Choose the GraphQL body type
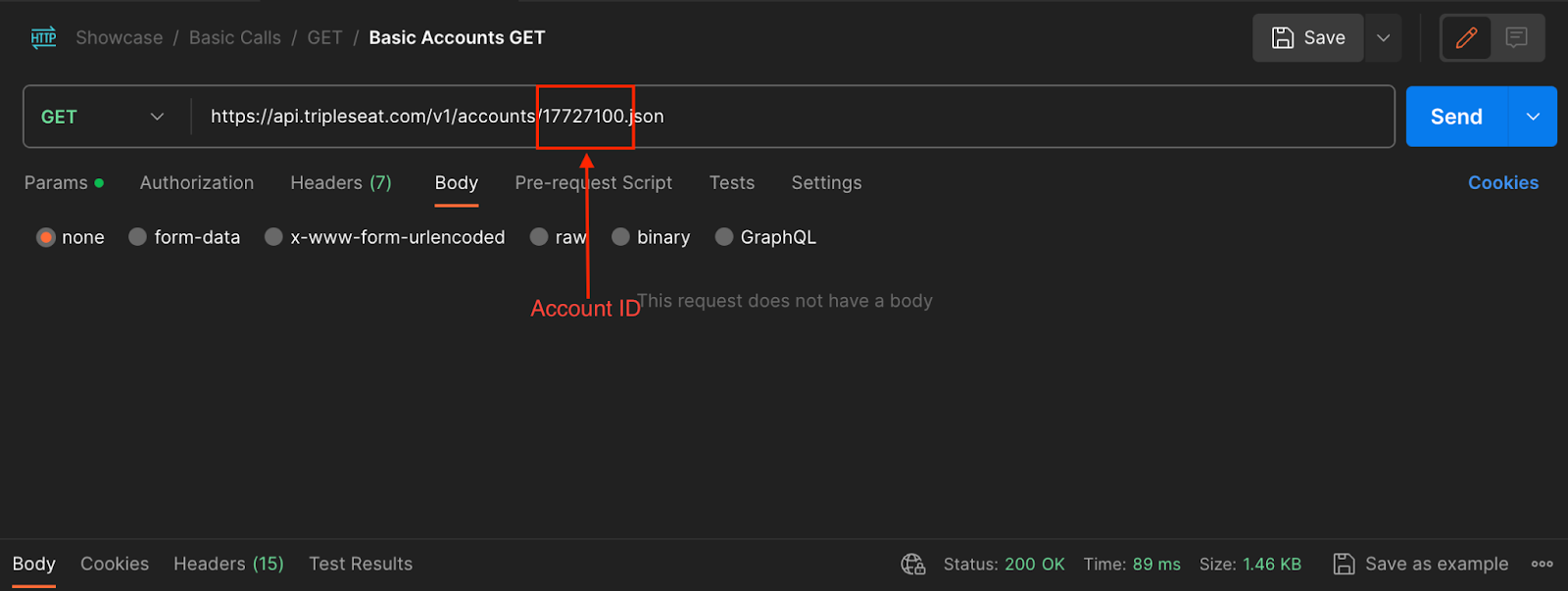The height and width of the screenshot is (591, 1568). coord(765,237)
